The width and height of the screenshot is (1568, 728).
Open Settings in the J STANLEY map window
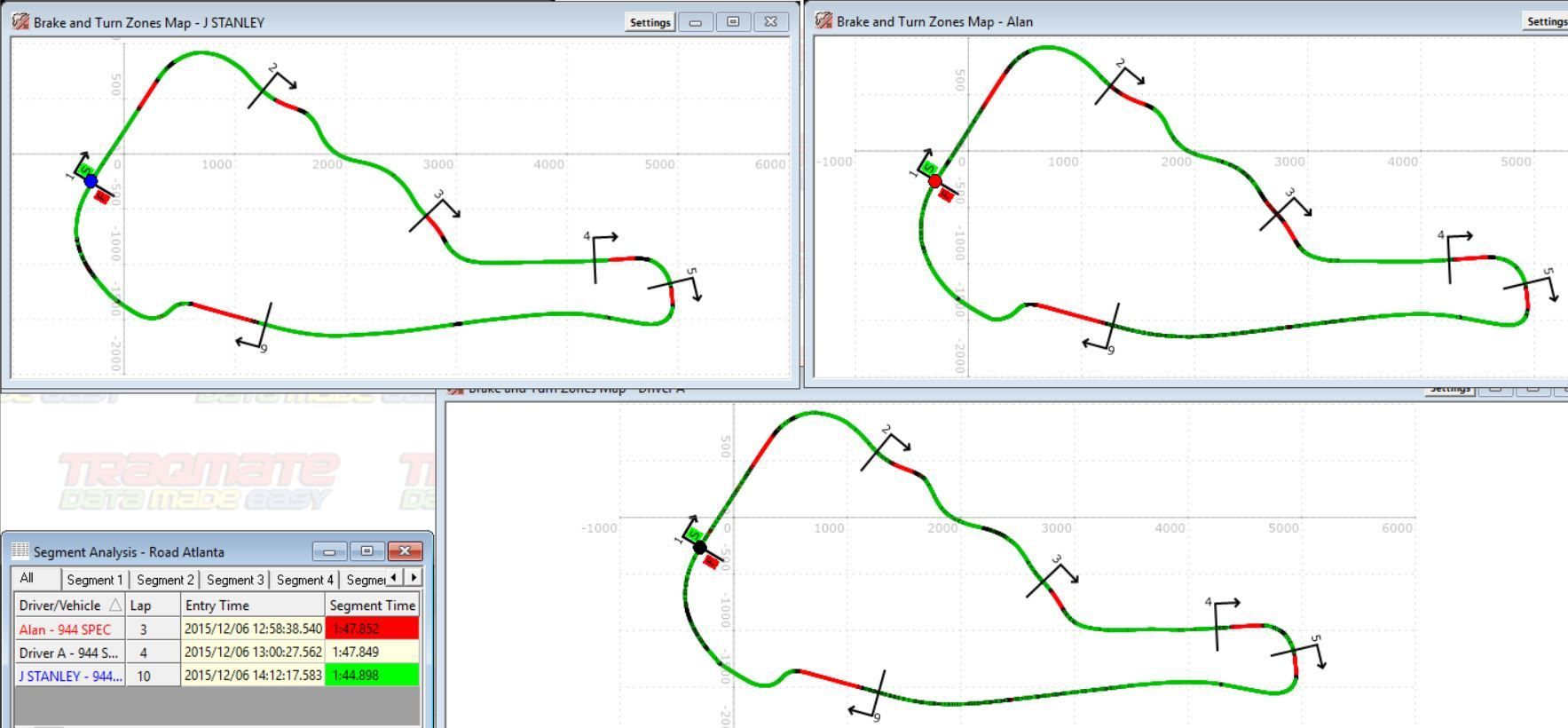click(x=650, y=22)
